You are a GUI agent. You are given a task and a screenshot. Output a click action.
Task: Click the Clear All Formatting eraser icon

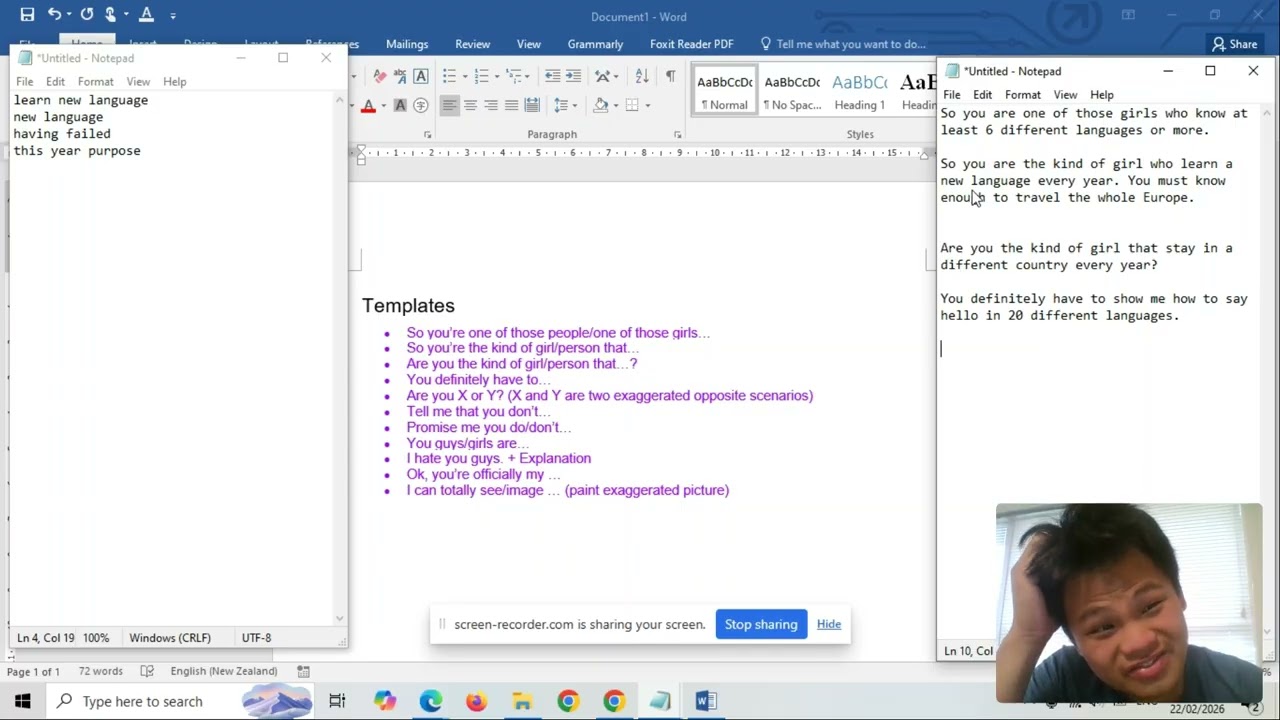(380, 76)
